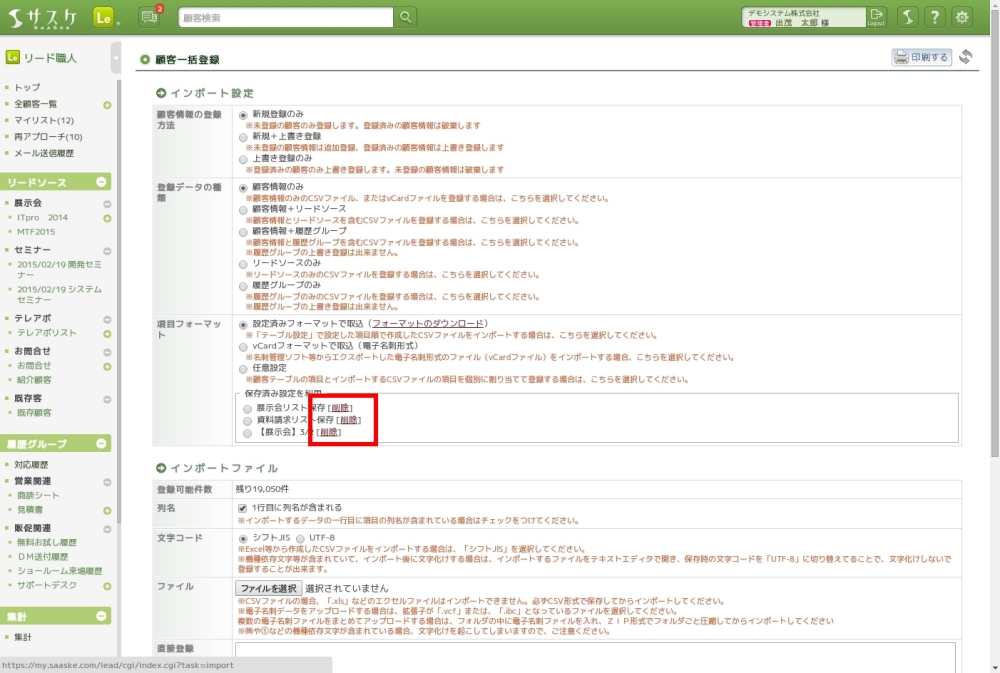Select the 任意設定 format radio button
The image size is (1000, 673).
(243, 368)
